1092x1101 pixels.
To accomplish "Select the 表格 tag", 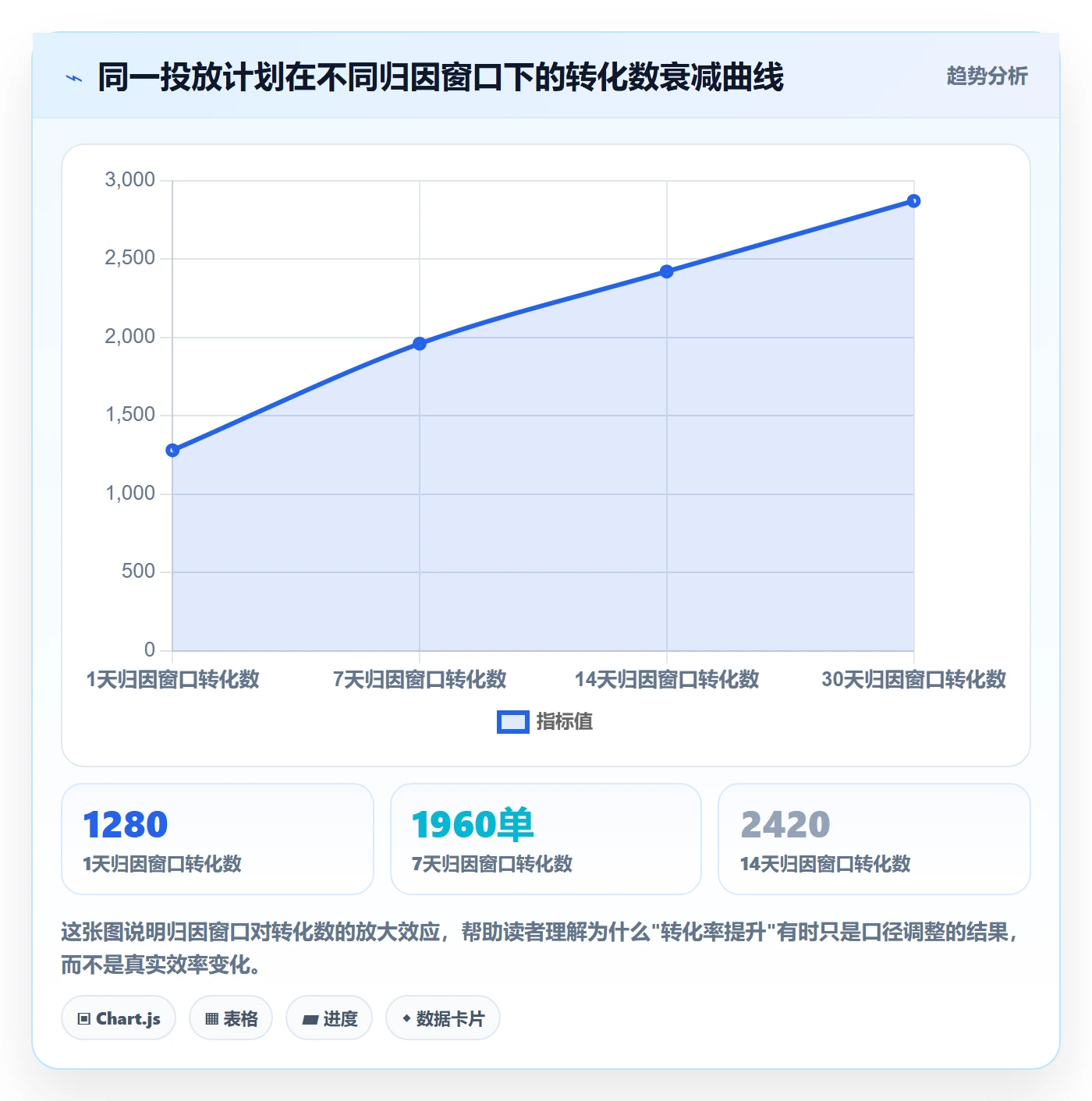I will [x=231, y=1018].
